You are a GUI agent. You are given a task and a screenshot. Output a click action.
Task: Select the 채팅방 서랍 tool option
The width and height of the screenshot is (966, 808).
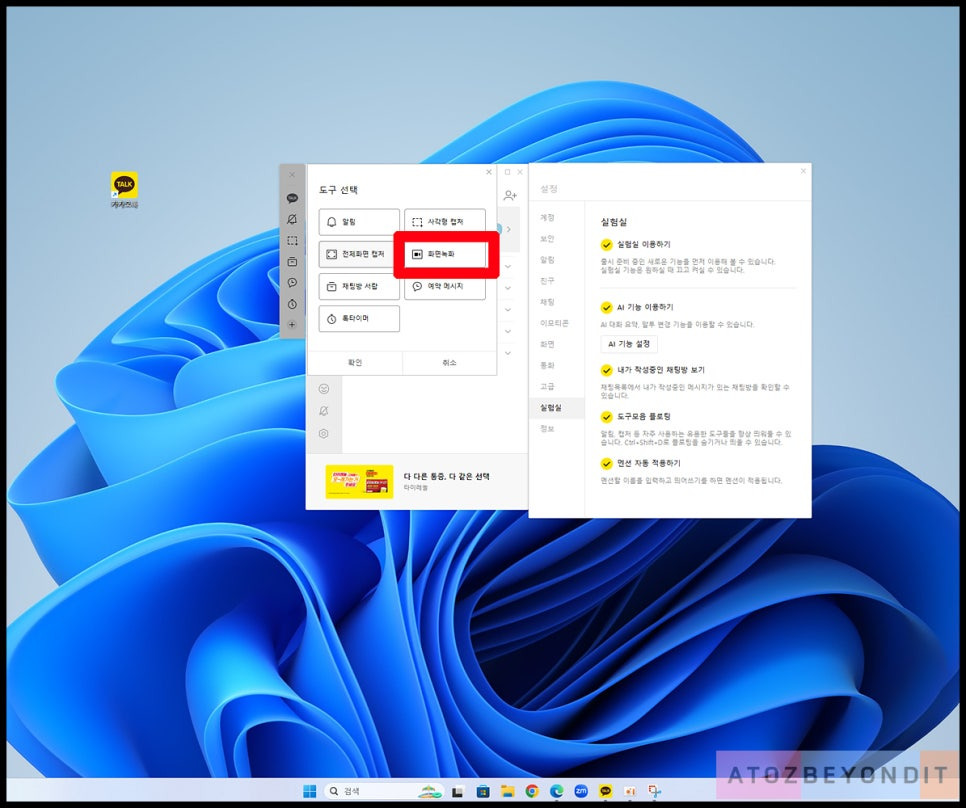(359, 286)
